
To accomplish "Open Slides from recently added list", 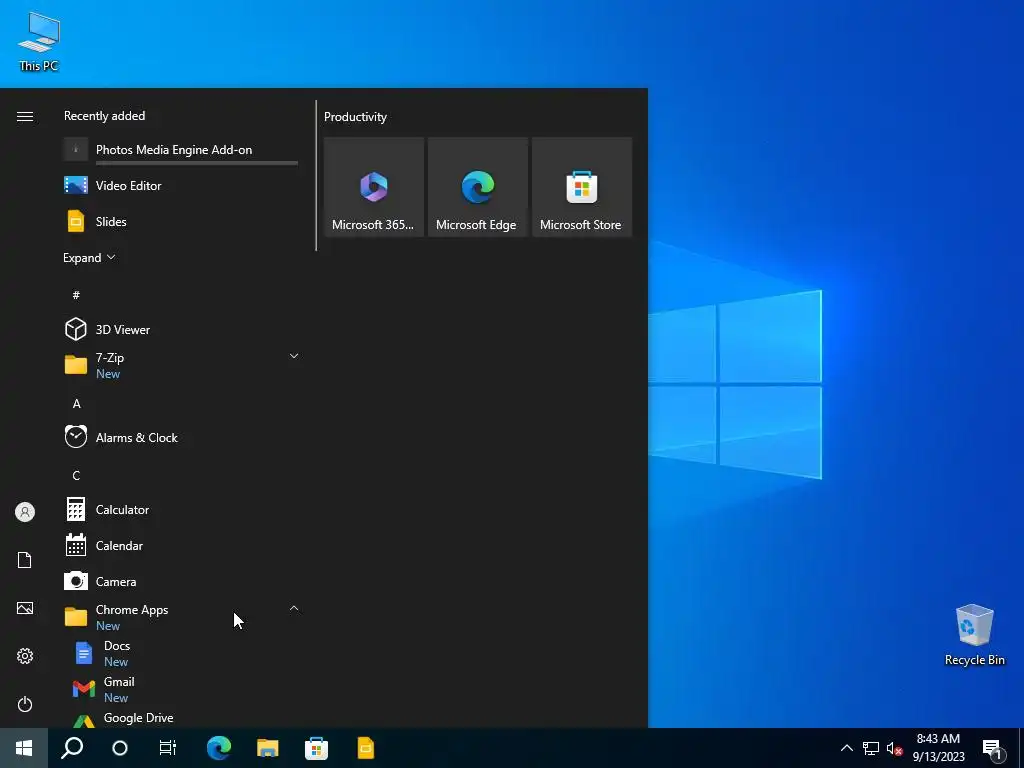I will (x=181, y=221).
